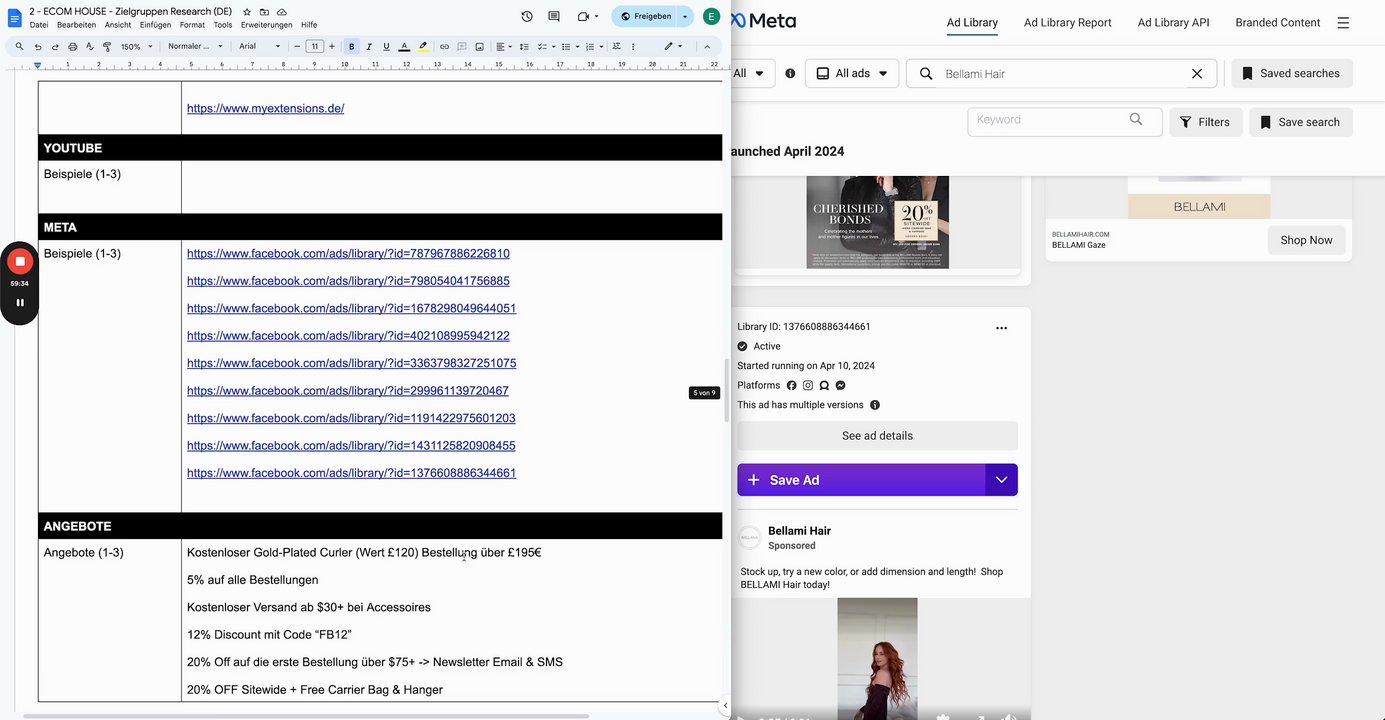Screen dimensions: 1385x720
Task: Undo last action in Docs toolbar
Action: [x=38, y=46]
